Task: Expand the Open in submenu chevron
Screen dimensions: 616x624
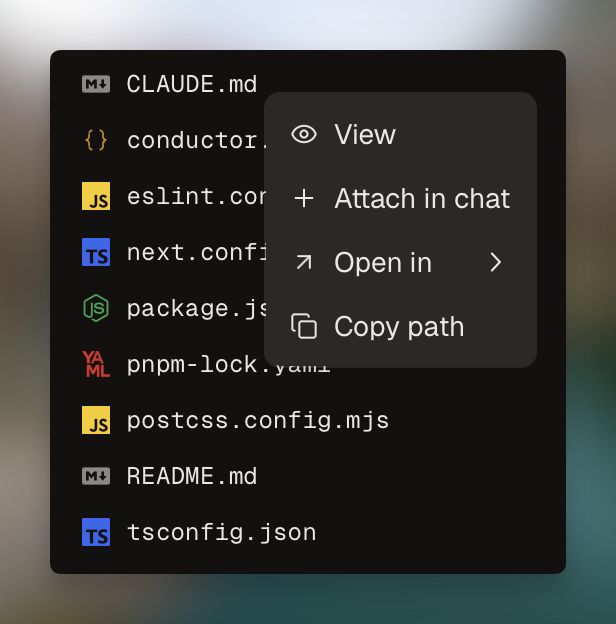Action: 495,262
